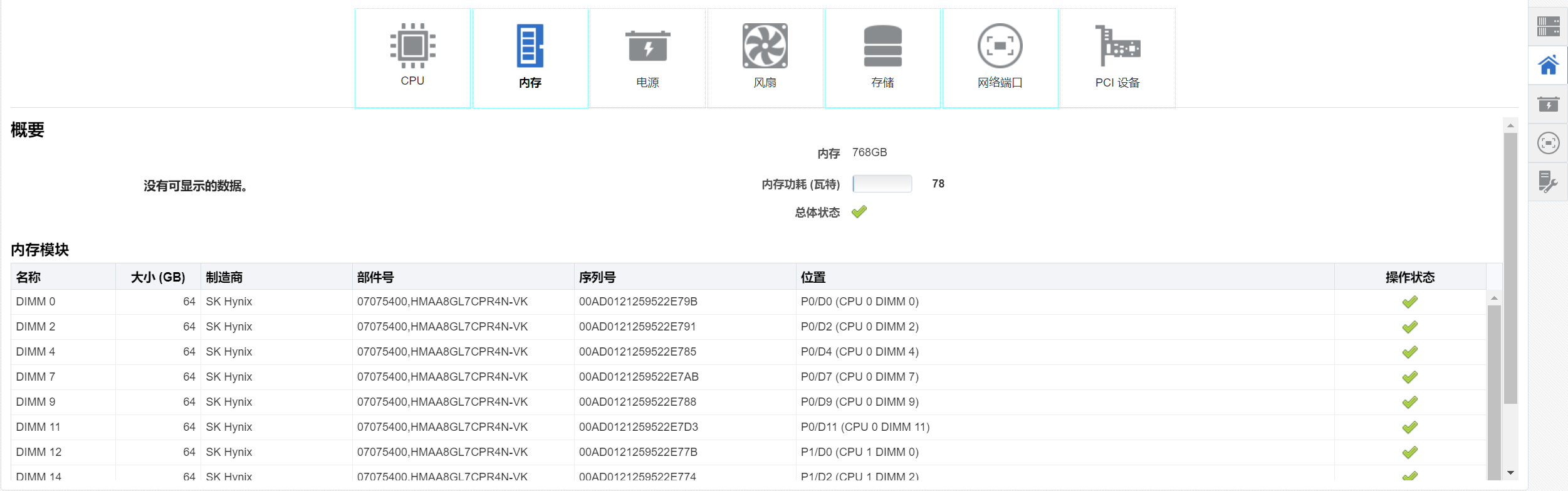Viewport: 1568px width, 491px height.
Task: Click serial number 00AD0121259522E7D3
Action: pos(639,427)
